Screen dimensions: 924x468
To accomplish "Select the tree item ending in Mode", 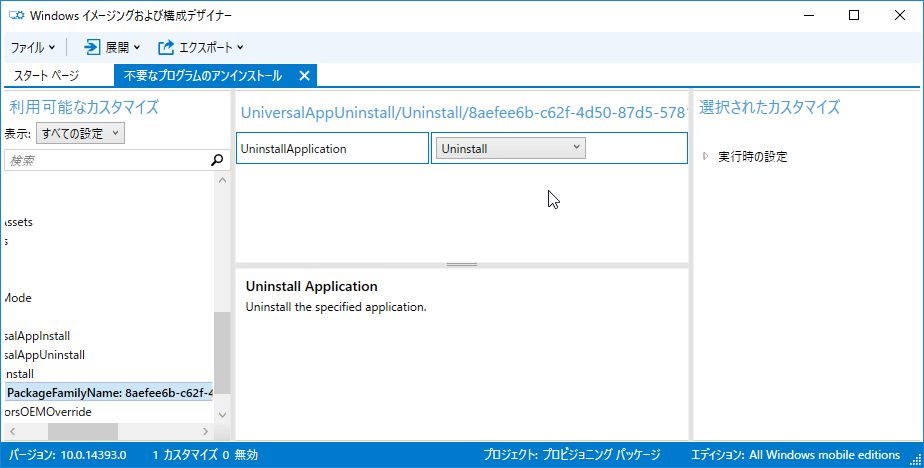I will point(18,298).
